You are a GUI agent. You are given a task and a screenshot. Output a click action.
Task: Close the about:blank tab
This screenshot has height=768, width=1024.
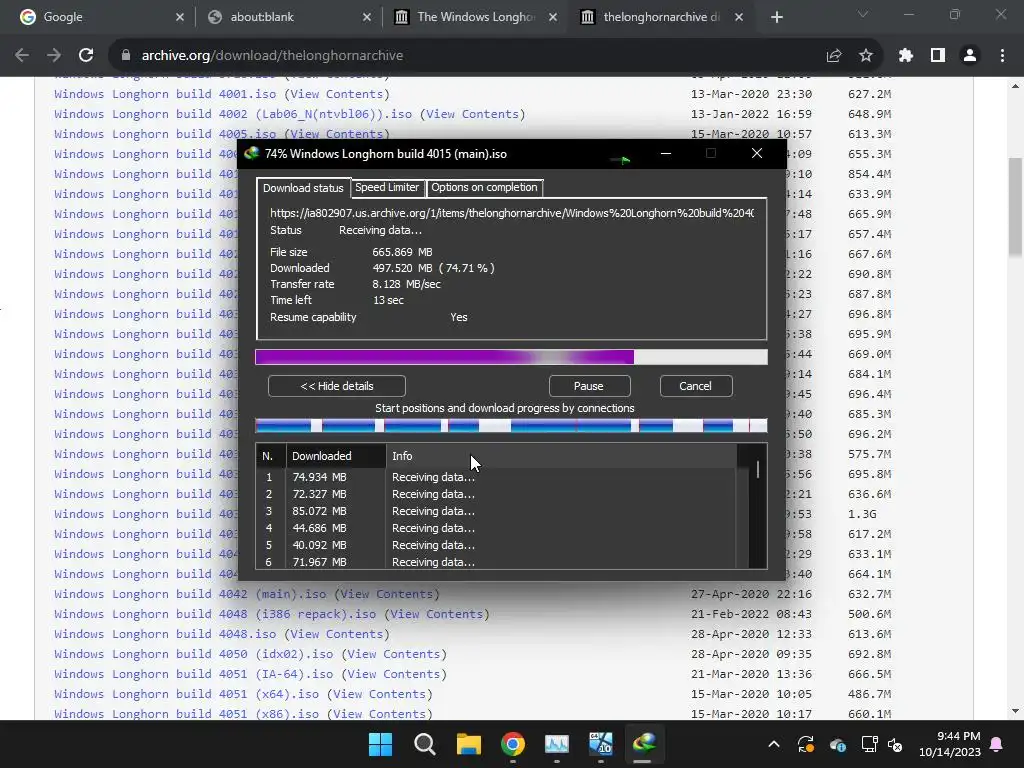[x=366, y=17]
